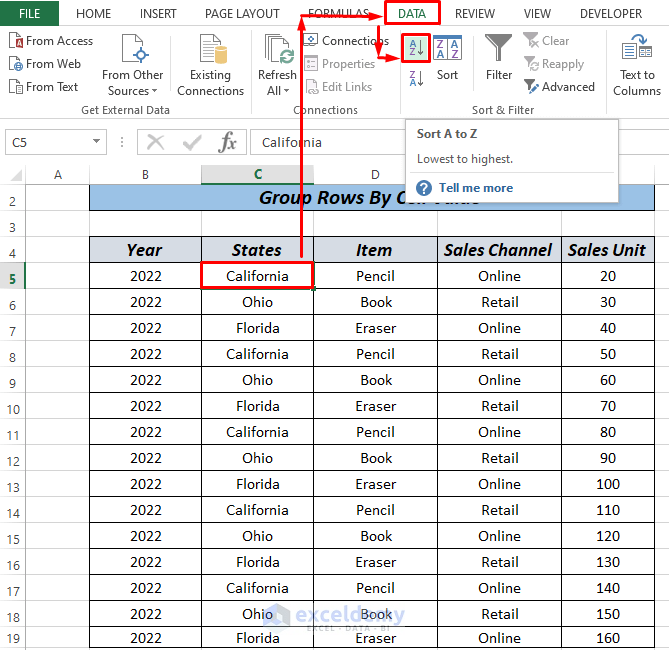669x650 pixels.
Task: Click the Year header cell
Action: pyautogui.click(x=145, y=250)
